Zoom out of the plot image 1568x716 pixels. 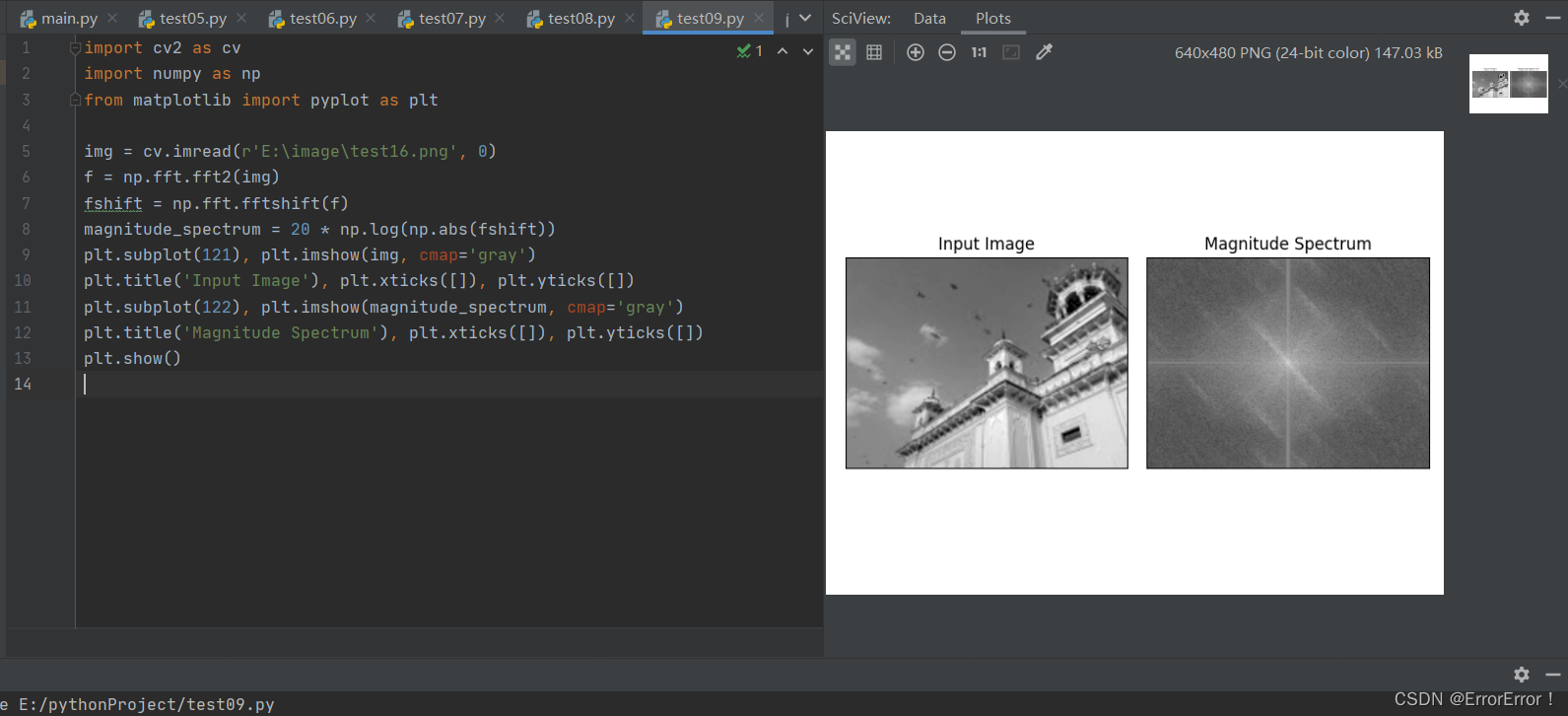pyautogui.click(x=947, y=52)
